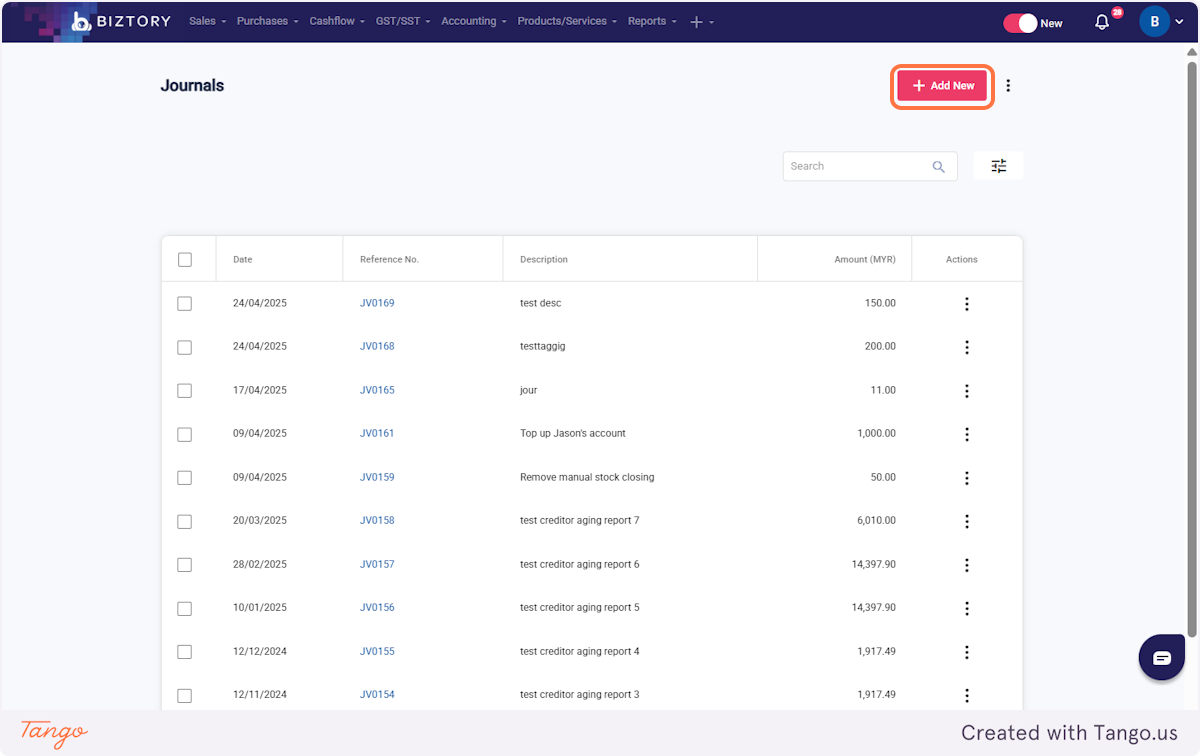Screen dimensions: 1200x756
Task: Open actions menu for JV0158
Action: pyautogui.click(x=967, y=521)
